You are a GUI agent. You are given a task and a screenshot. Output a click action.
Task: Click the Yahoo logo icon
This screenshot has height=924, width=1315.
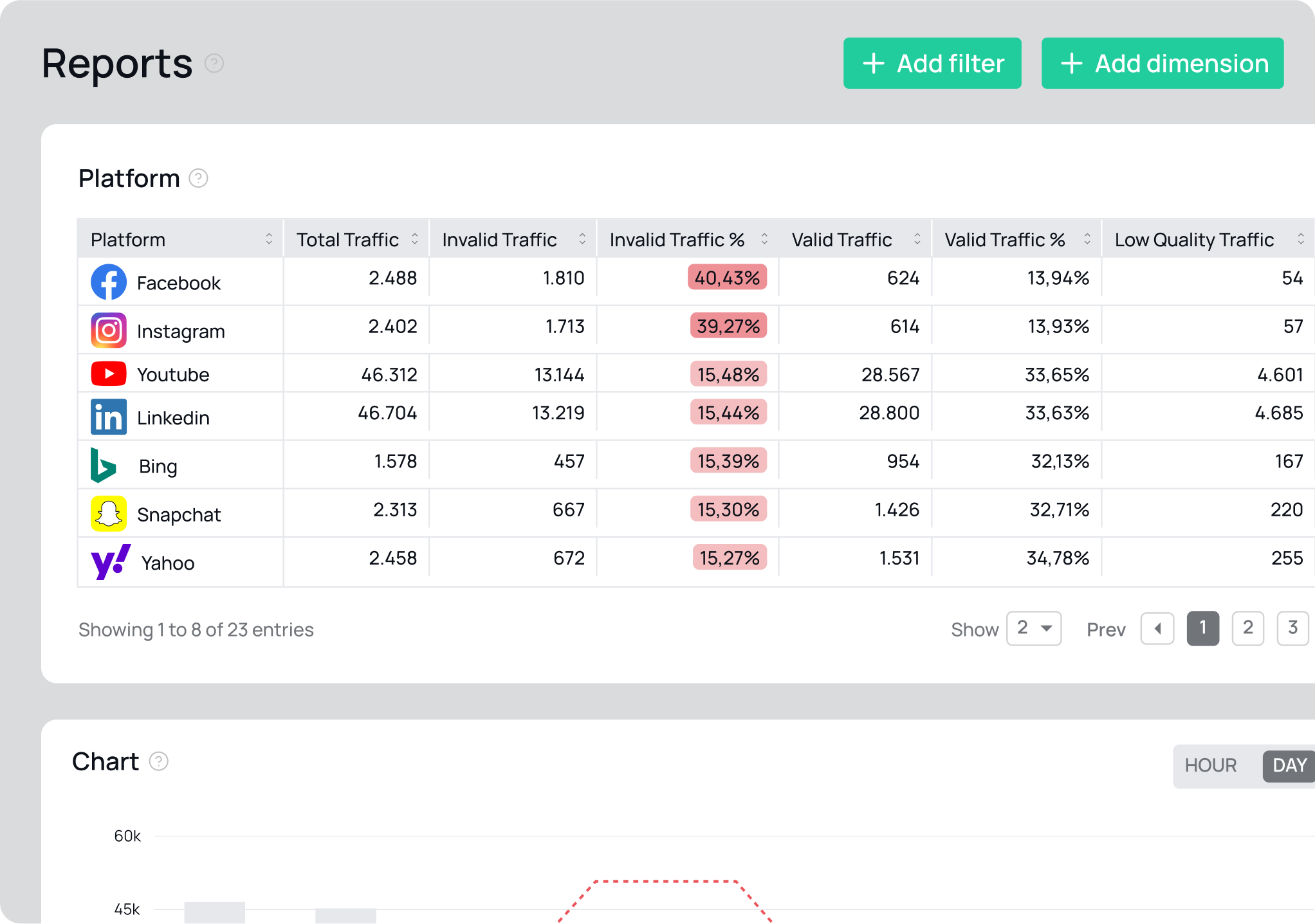pos(111,562)
